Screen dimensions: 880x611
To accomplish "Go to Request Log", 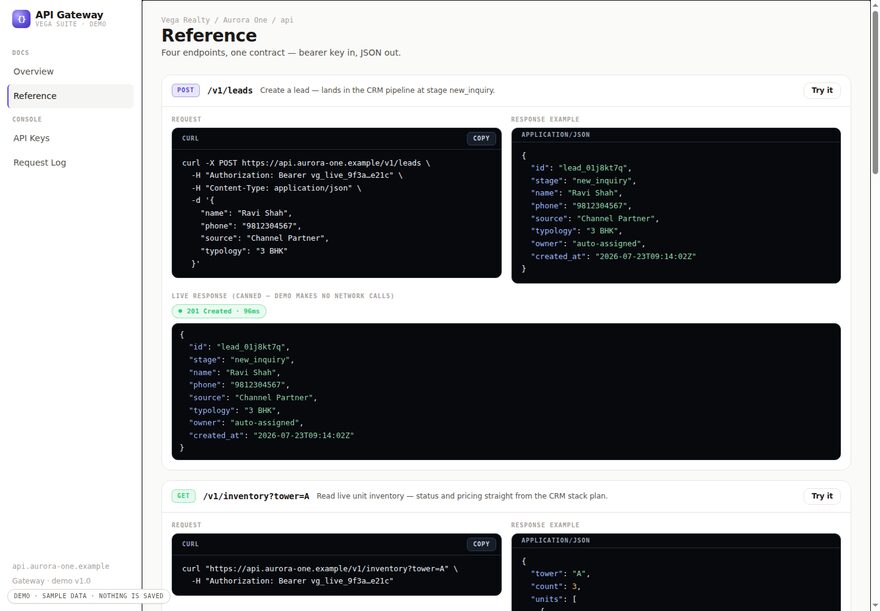I will pyautogui.click(x=71, y=163).
